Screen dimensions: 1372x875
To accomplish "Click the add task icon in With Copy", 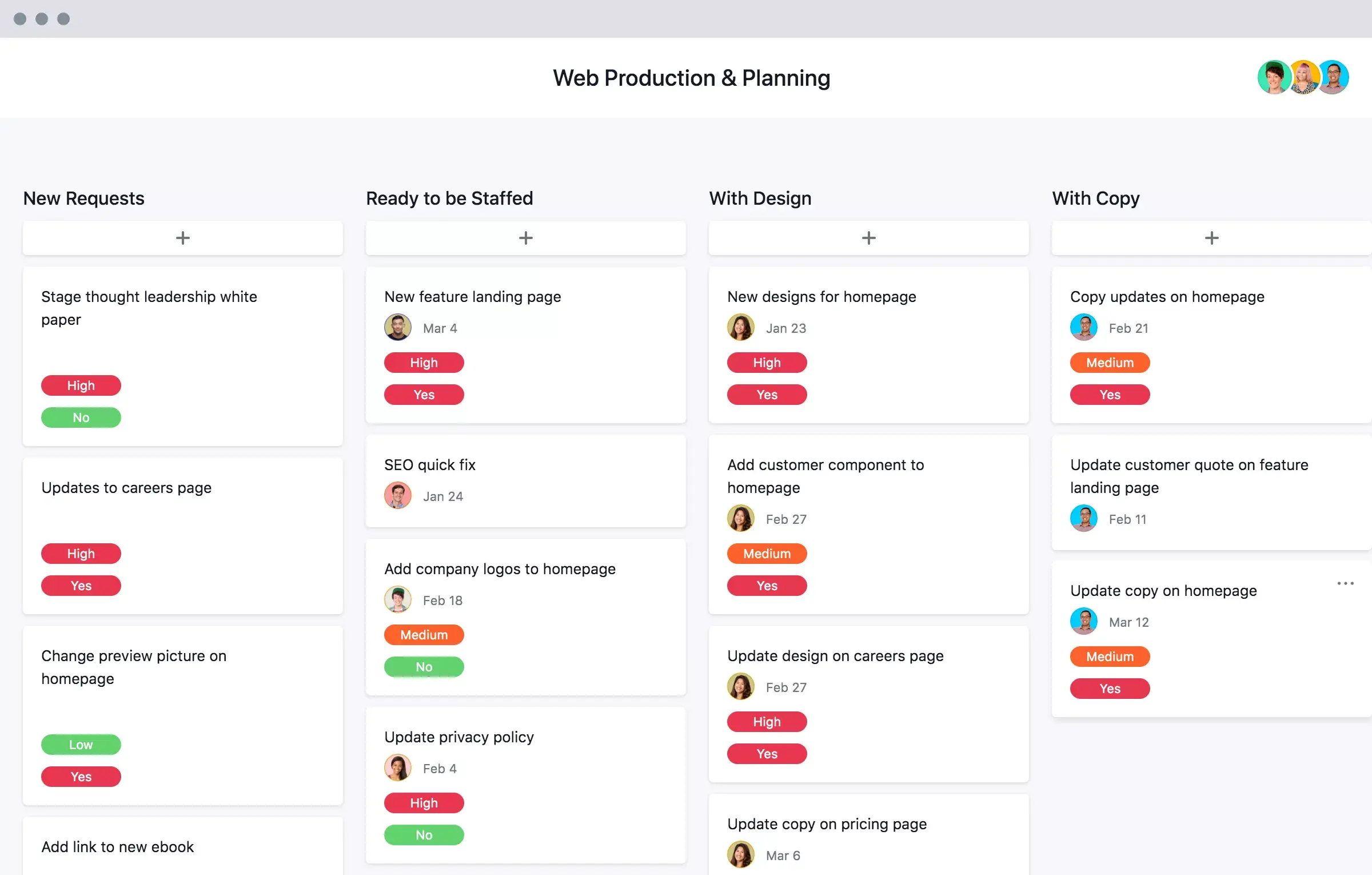I will [1211, 237].
